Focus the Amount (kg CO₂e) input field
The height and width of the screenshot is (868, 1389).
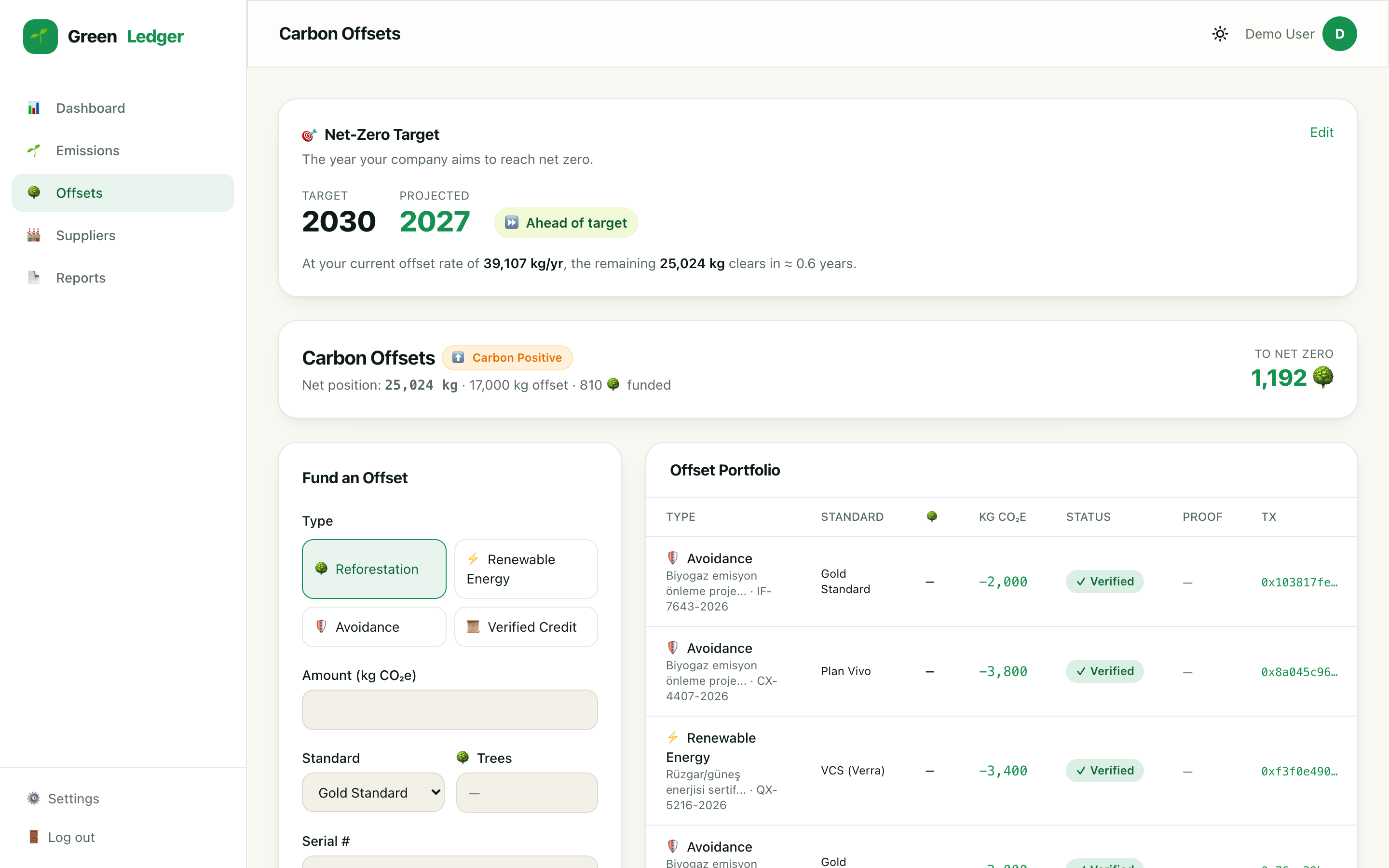pyautogui.click(x=449, y=709)
